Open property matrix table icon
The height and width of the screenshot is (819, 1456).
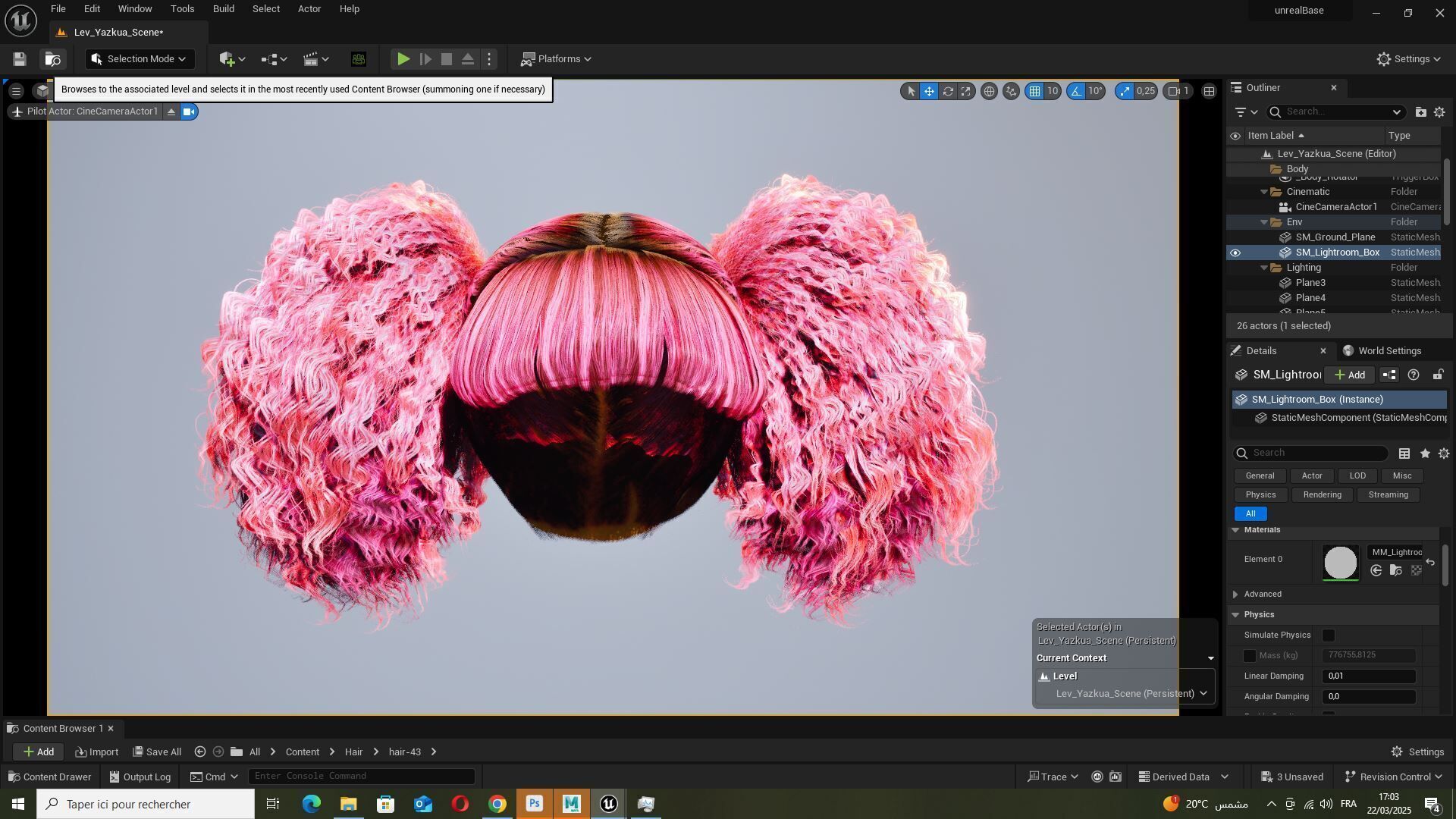click(x=1404, y=453)
